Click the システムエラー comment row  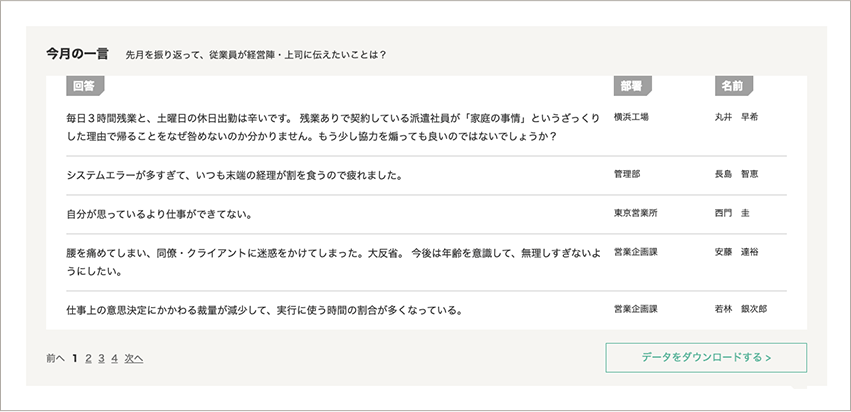[427, 175]
